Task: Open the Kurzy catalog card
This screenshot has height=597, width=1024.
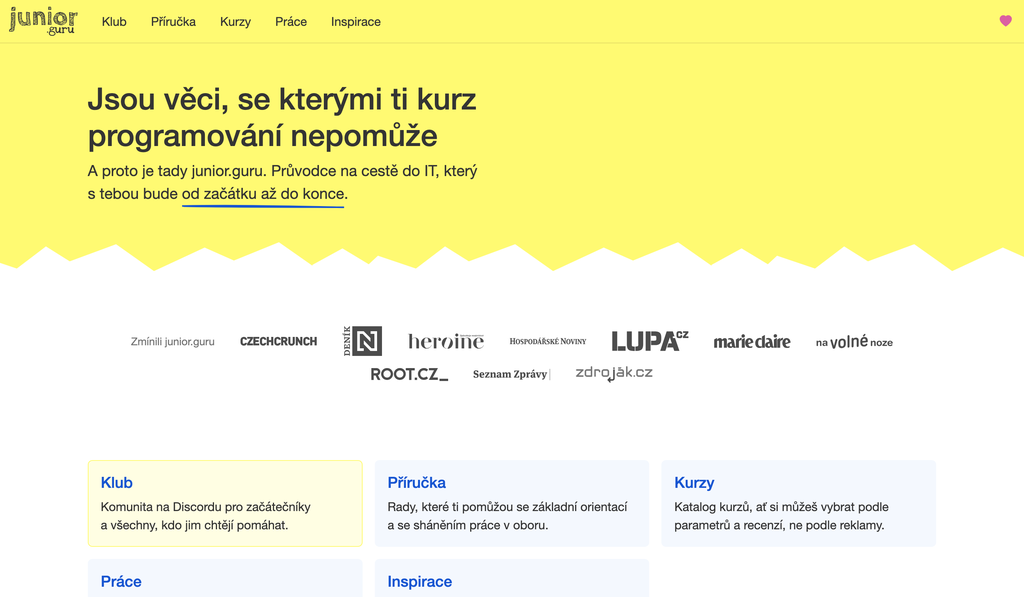Action: pos(798,503)
